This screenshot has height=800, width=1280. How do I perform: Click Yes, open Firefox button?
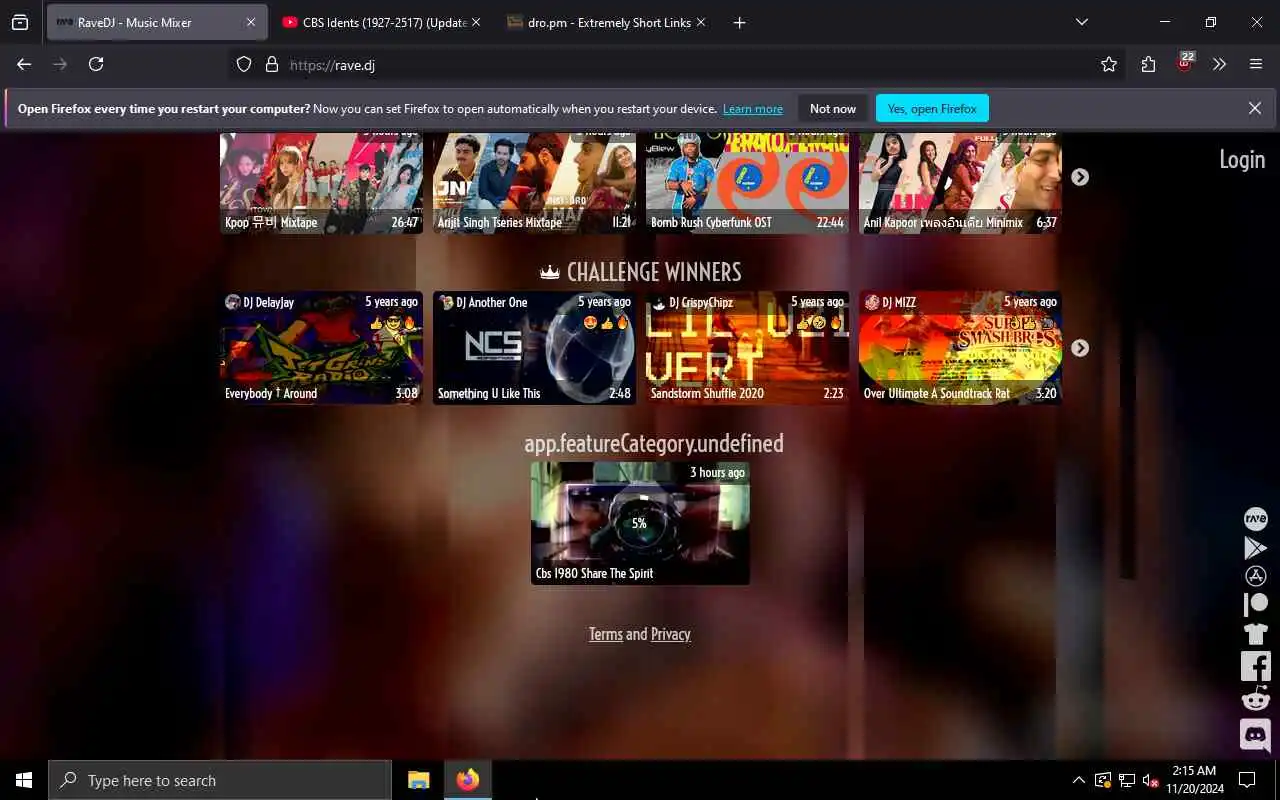(x=932, y=108)
